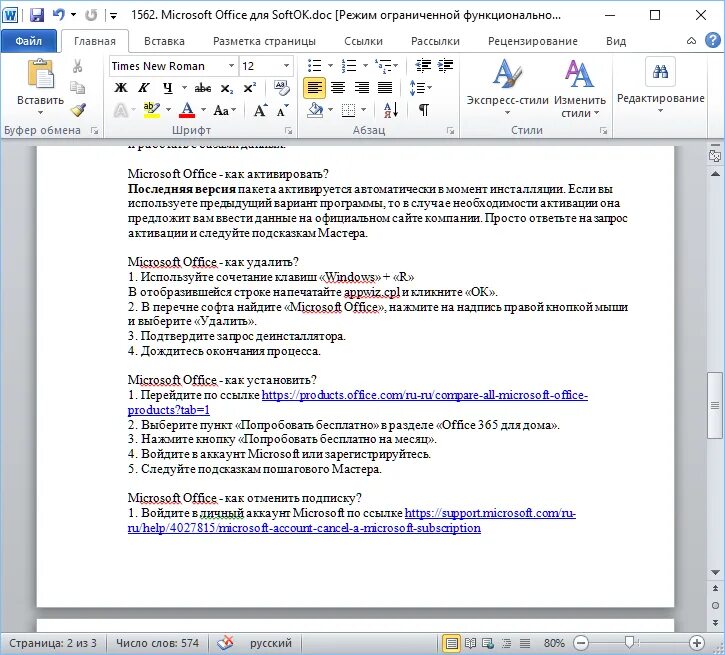Switch to Print Layout view
725x655 pixels.
(x=451, y=643)
